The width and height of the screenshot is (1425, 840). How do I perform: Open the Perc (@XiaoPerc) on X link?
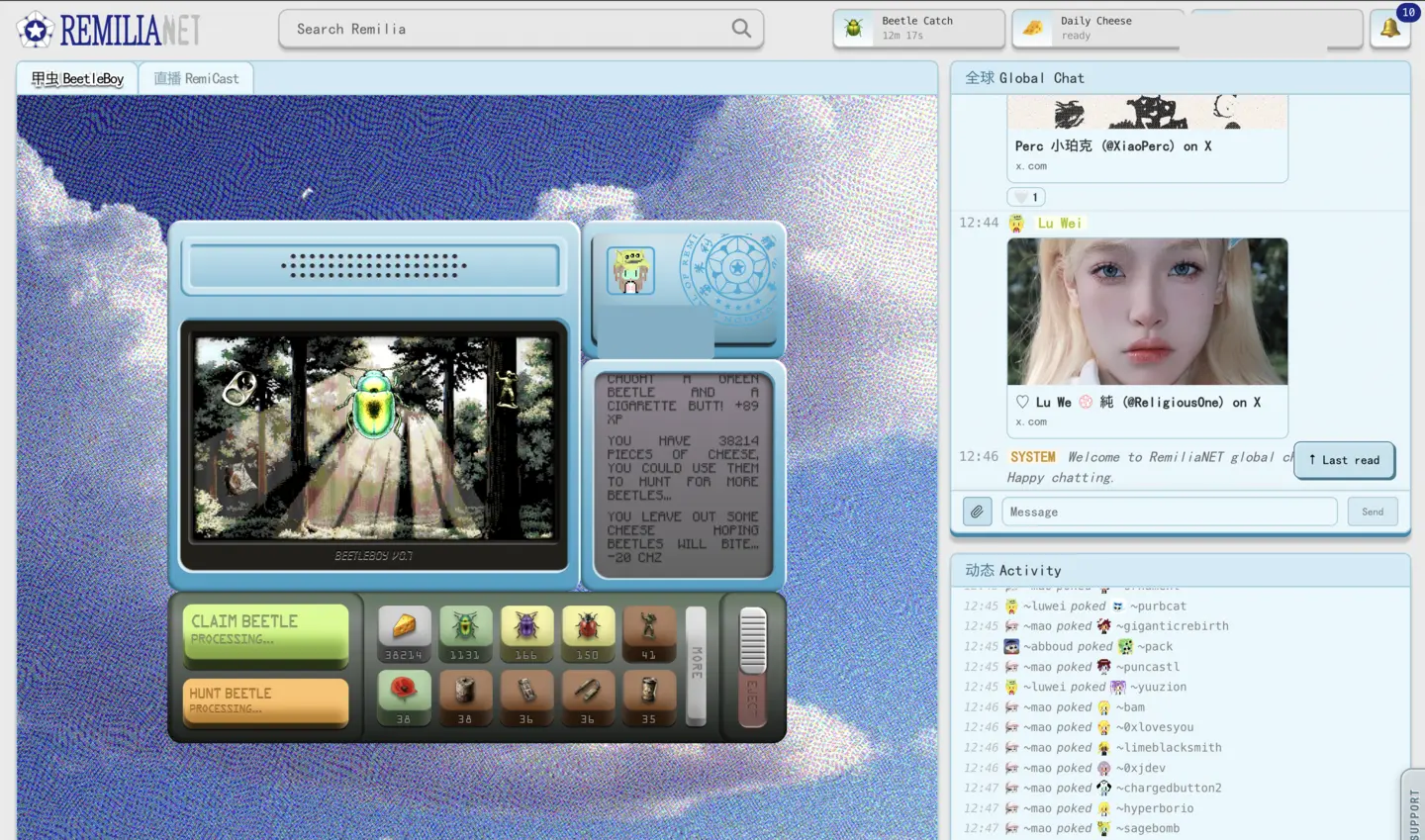click(x=1113, y=145)
